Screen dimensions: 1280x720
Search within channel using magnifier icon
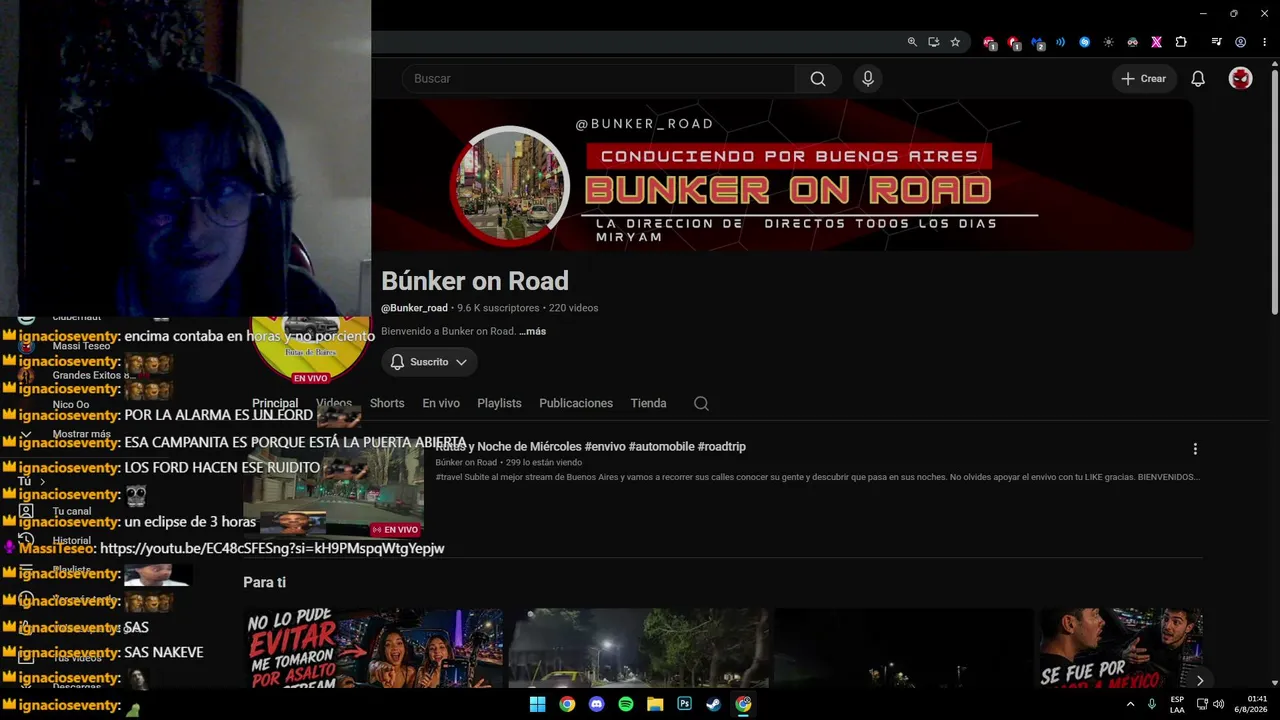[x=701, y=403]
